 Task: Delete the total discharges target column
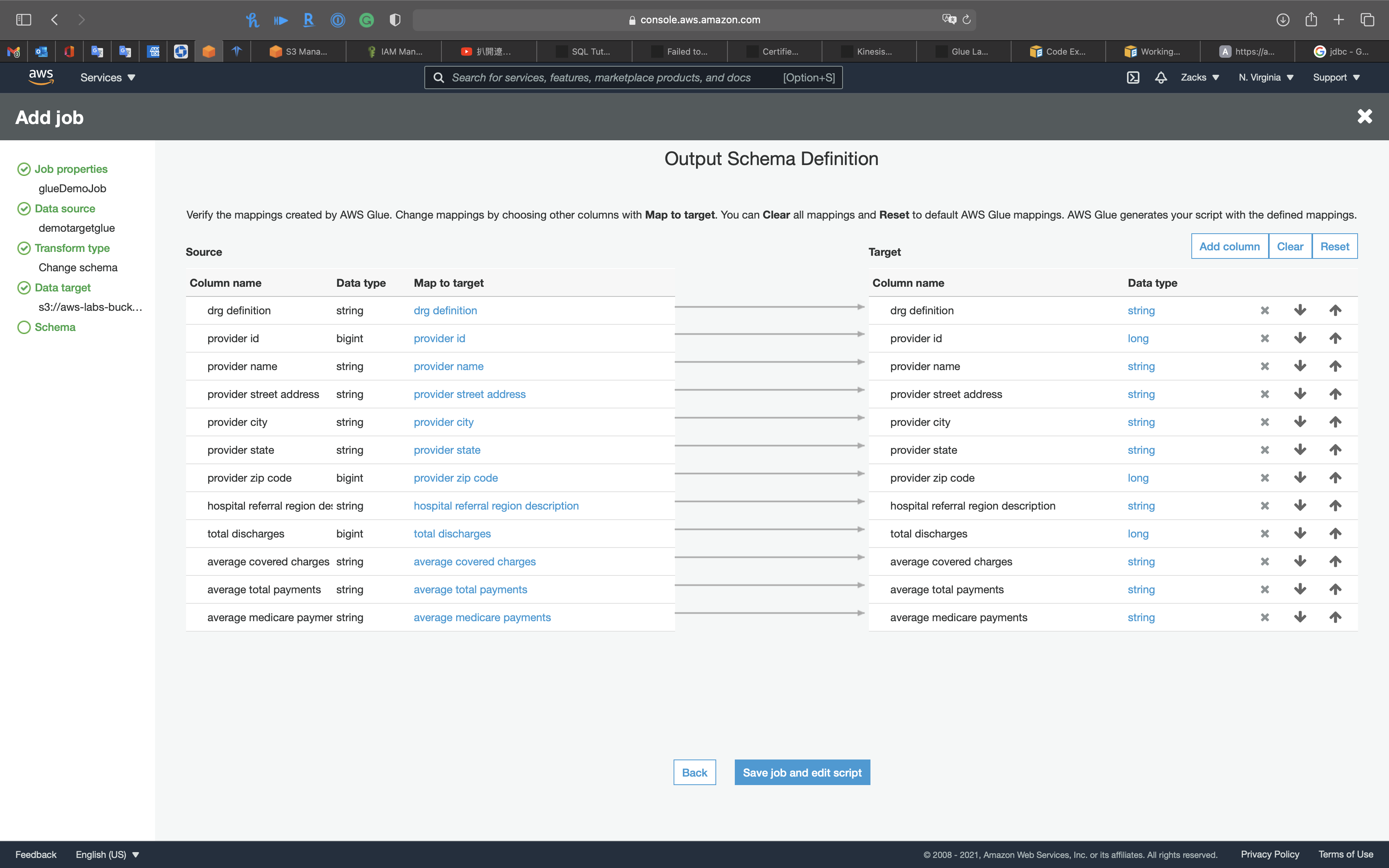[x=1265, y=534]
